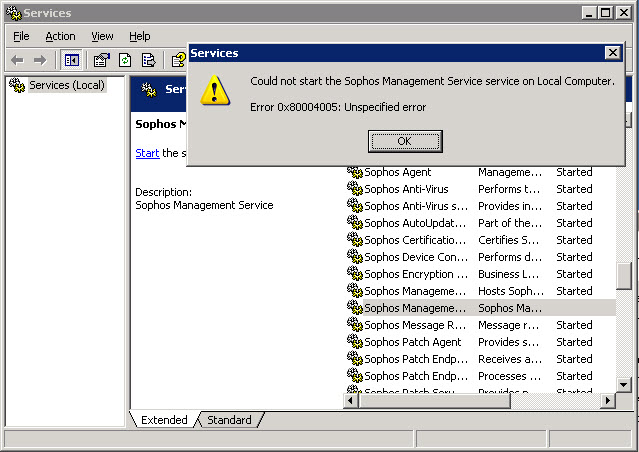Click the Started status of Sophos Encryption
The height and width of the screenshot is (452, 639).
pyautogui.click(x=574, y=274)
